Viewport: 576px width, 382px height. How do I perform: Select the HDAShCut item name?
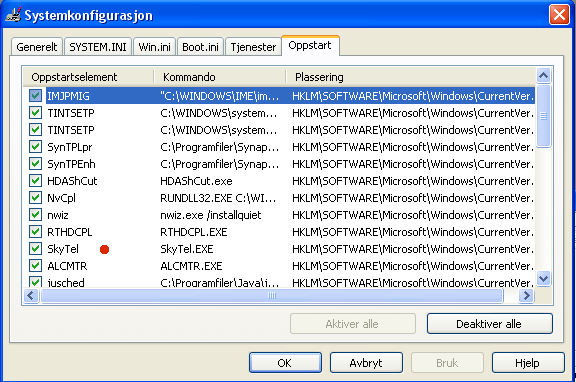[x=72, y=181]
